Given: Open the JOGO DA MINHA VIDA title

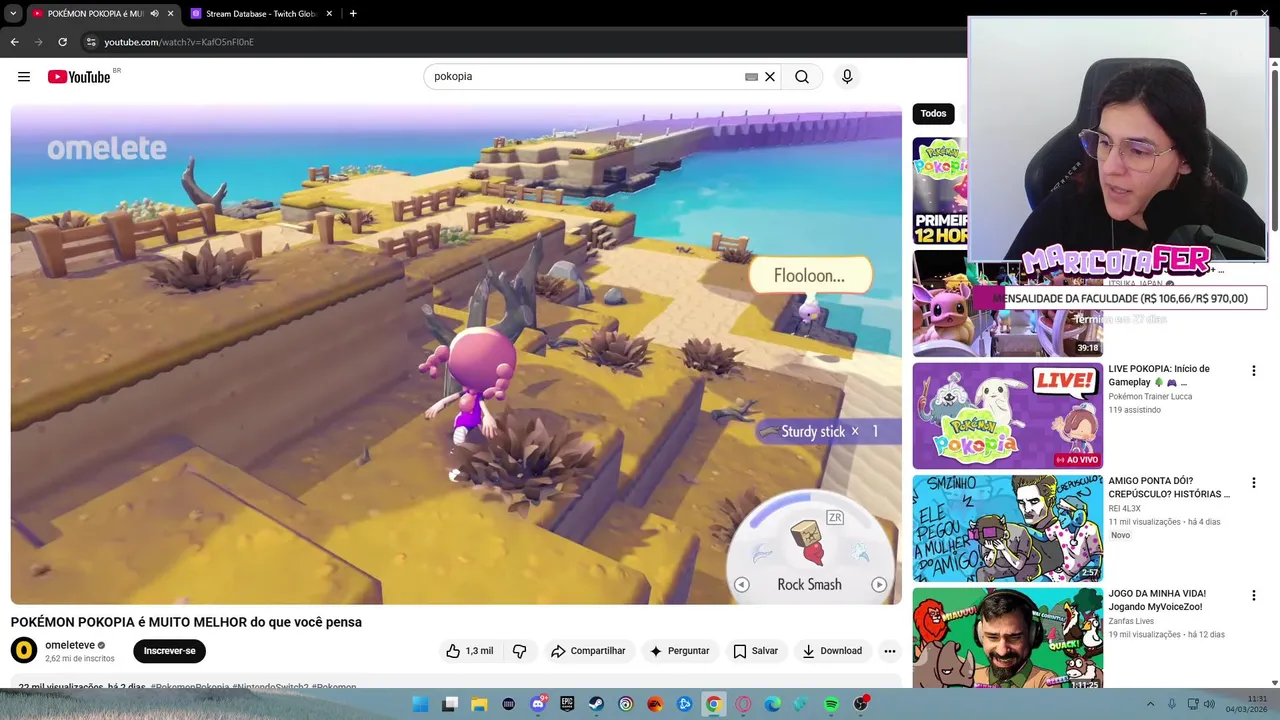Looking at the screenshot, I should (x=1156, y=600).
